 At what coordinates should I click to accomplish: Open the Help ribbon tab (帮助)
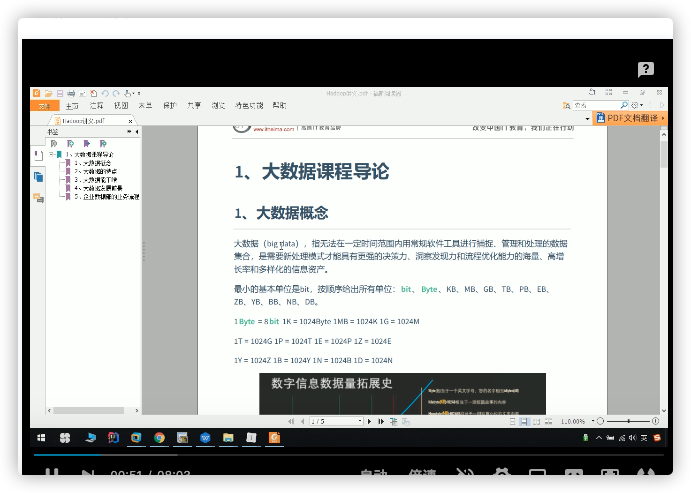click(279, 106)
